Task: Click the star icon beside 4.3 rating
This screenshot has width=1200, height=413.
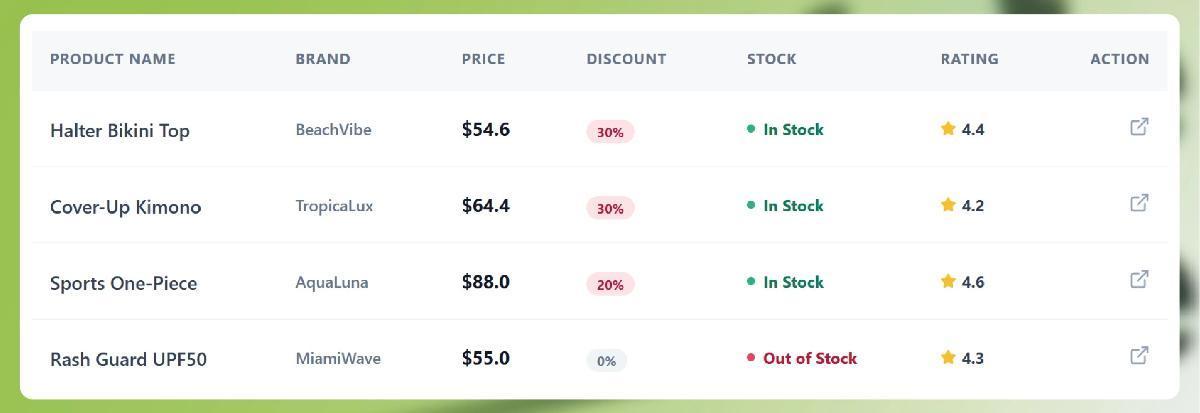Action: (948, 358)
